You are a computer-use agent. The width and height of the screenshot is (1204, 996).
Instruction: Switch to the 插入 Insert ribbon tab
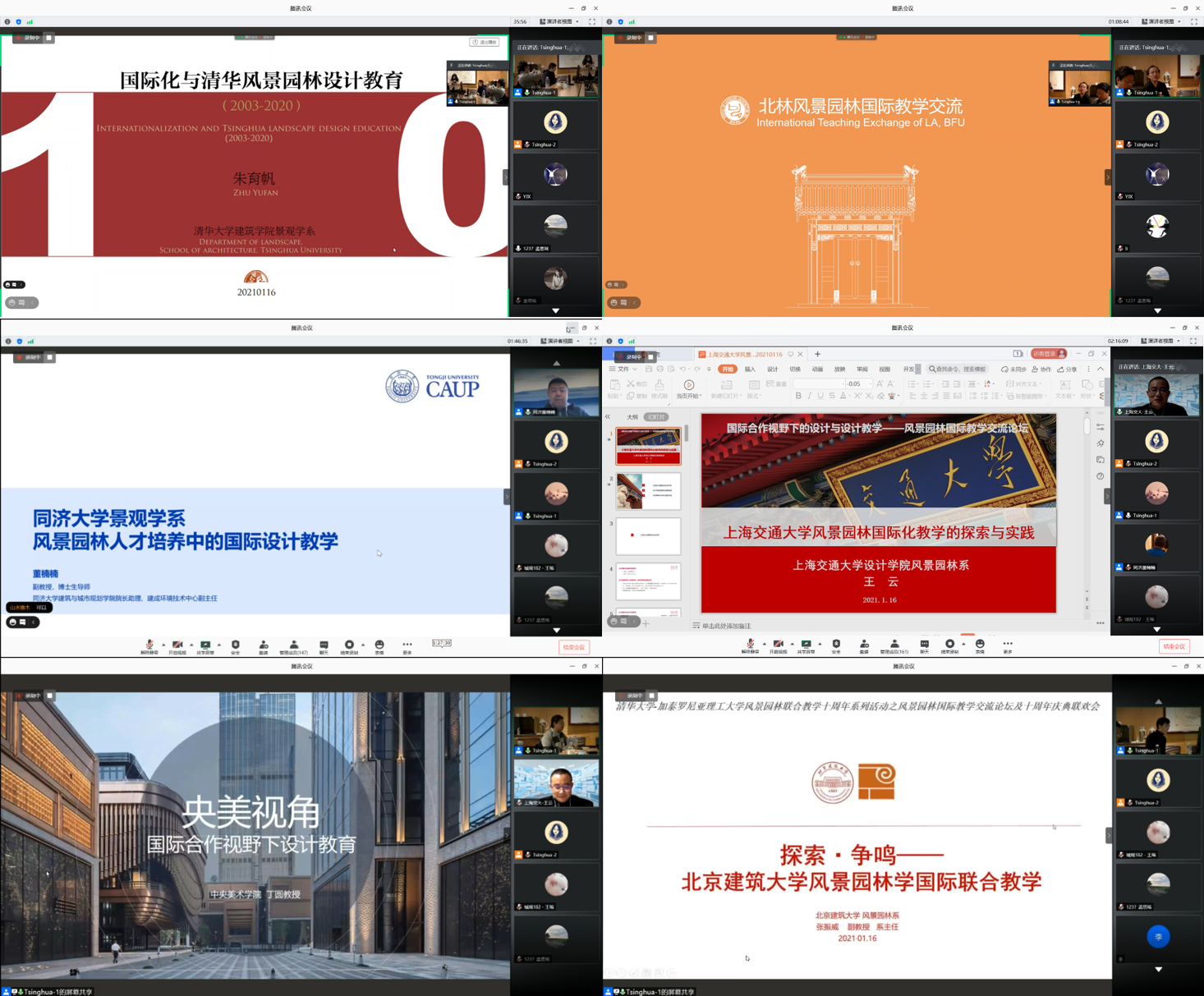[750, 369]
